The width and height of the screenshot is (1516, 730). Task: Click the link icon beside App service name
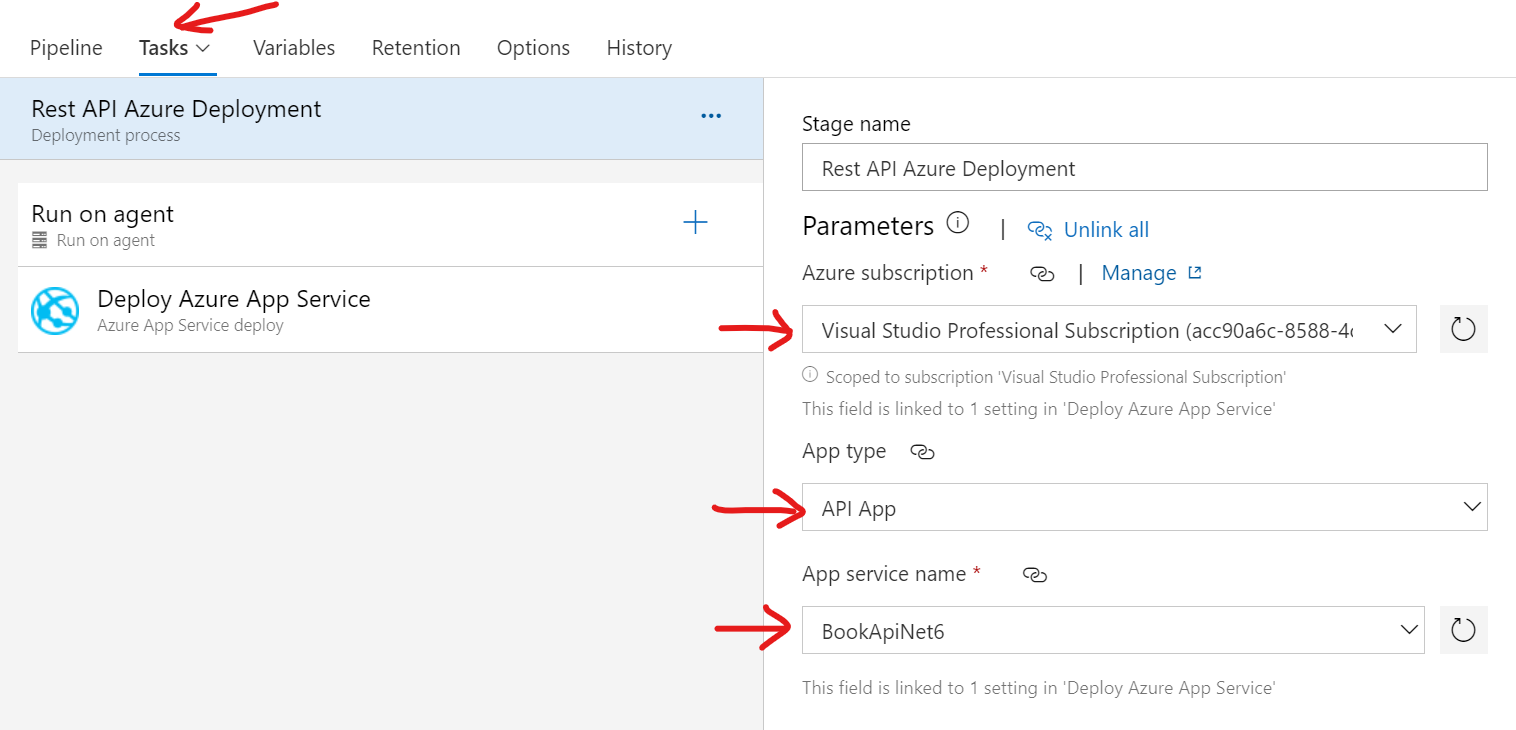click(1035, 574)
